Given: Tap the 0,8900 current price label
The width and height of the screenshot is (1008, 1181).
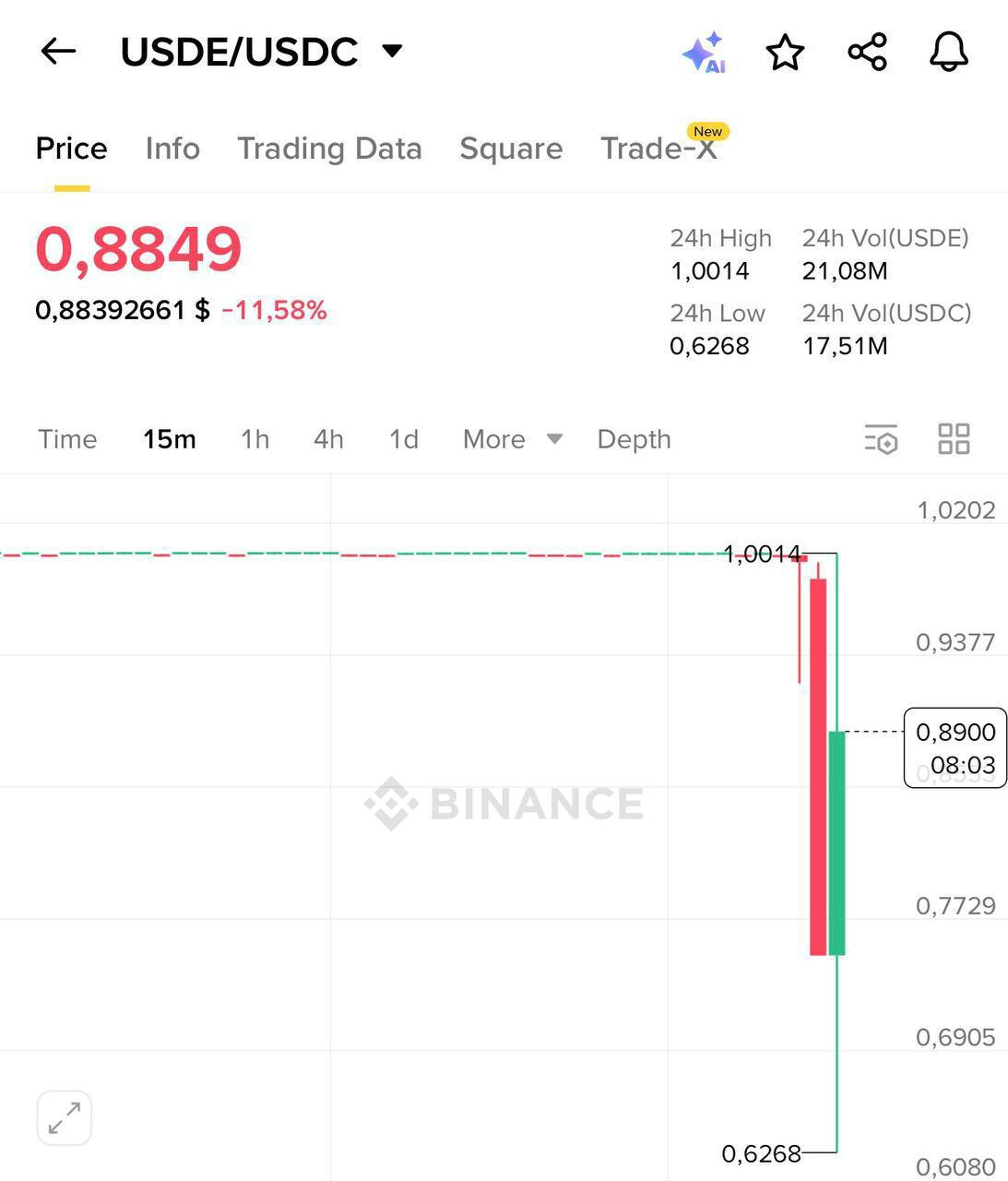Looking at the screenshot, I should [x=955, y=747].
